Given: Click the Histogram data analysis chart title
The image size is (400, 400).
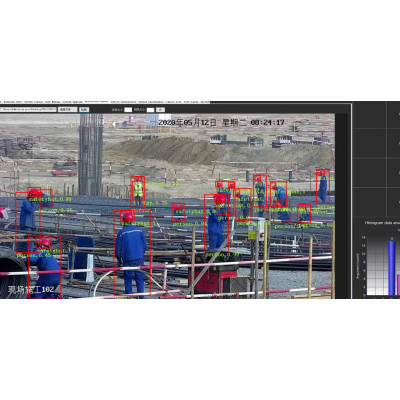Looking at the screenshot, I should point(382,223).
